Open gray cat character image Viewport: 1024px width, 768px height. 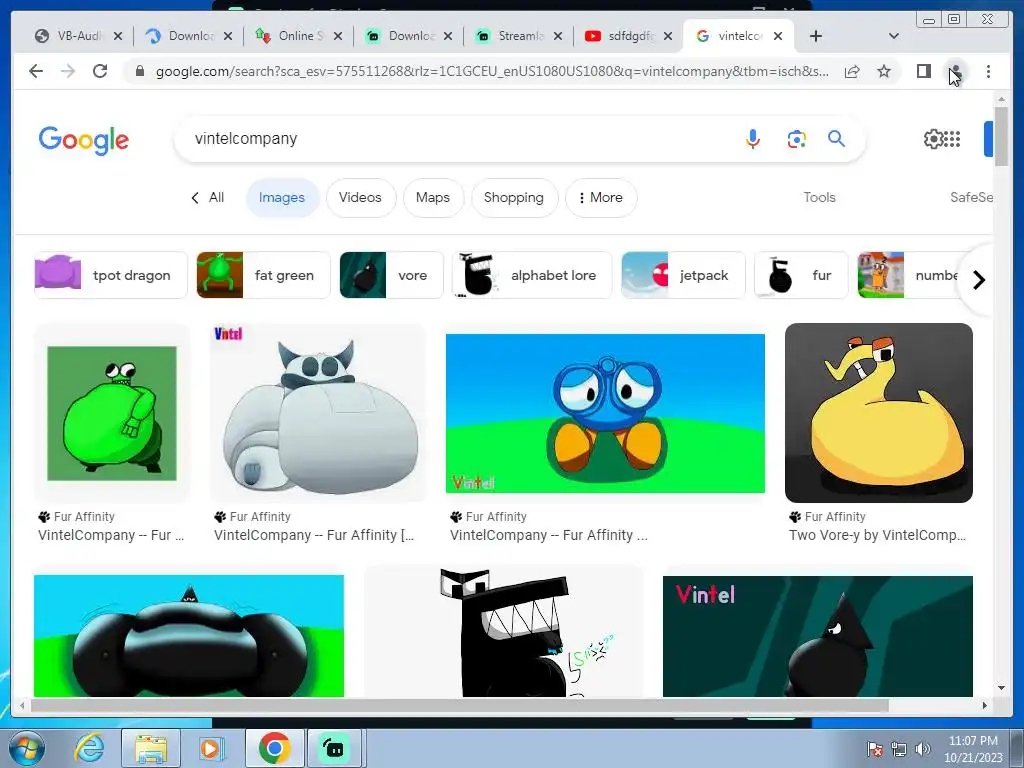click(317, 413)
